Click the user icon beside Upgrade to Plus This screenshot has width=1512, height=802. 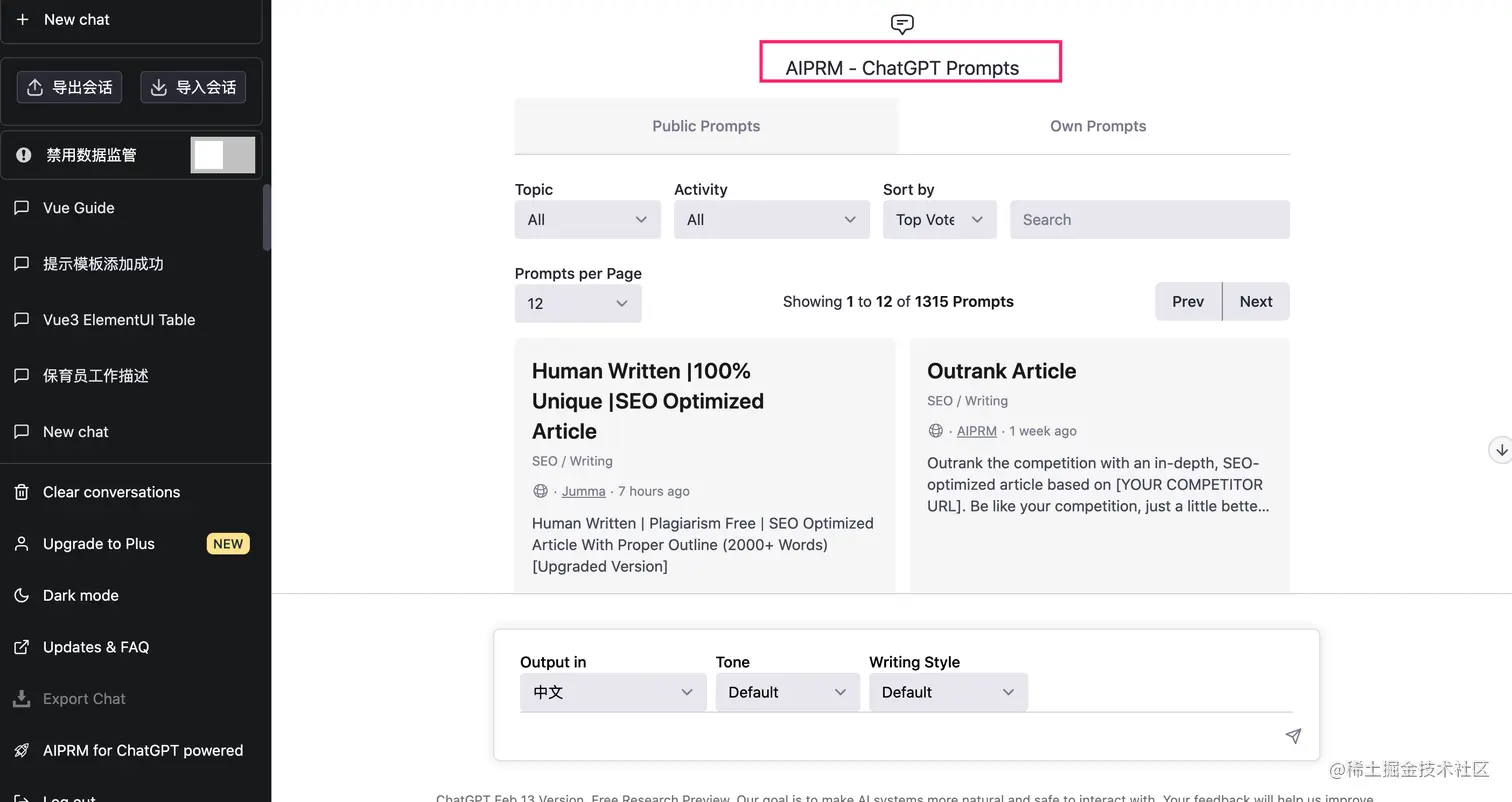point(21,544)
